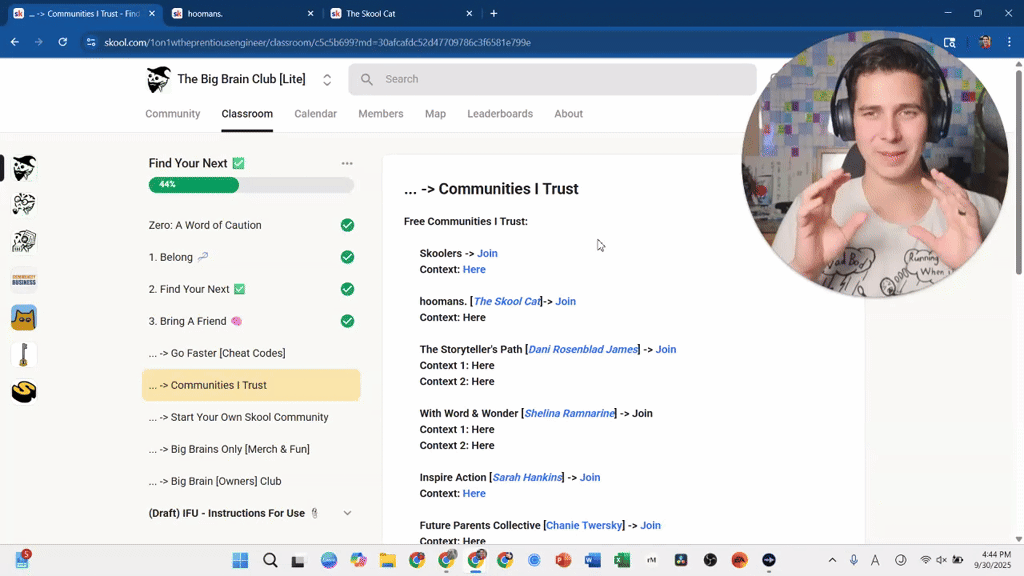Open the Go Faster [Cheat Codes] lesson

click(251, 353)
